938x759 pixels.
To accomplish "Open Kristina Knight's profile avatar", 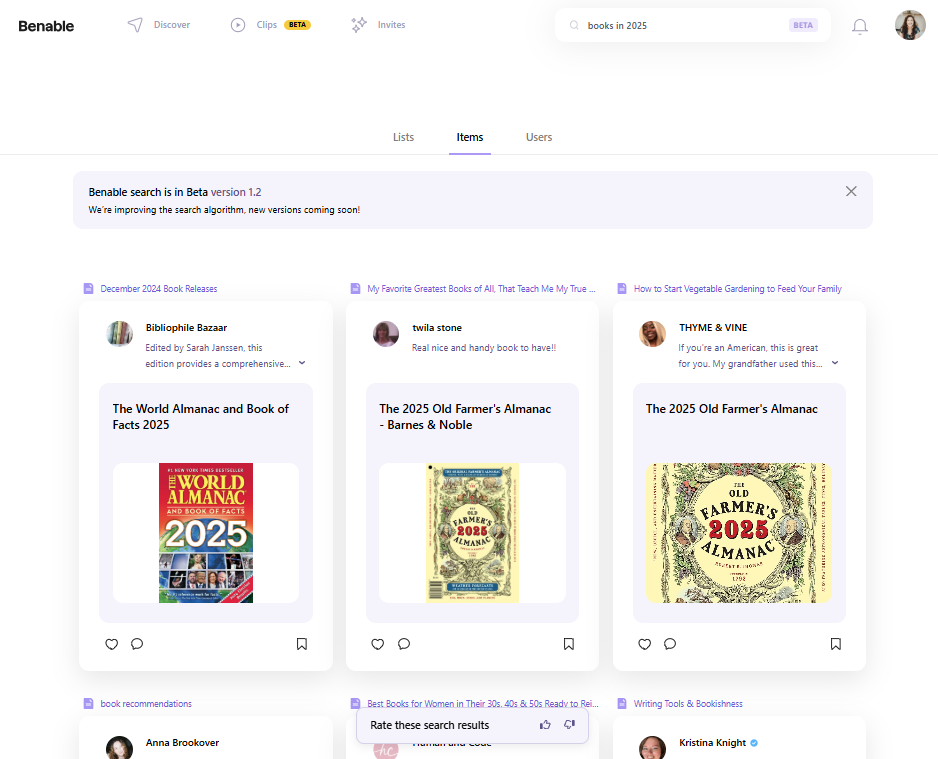I will click(653, 748).
